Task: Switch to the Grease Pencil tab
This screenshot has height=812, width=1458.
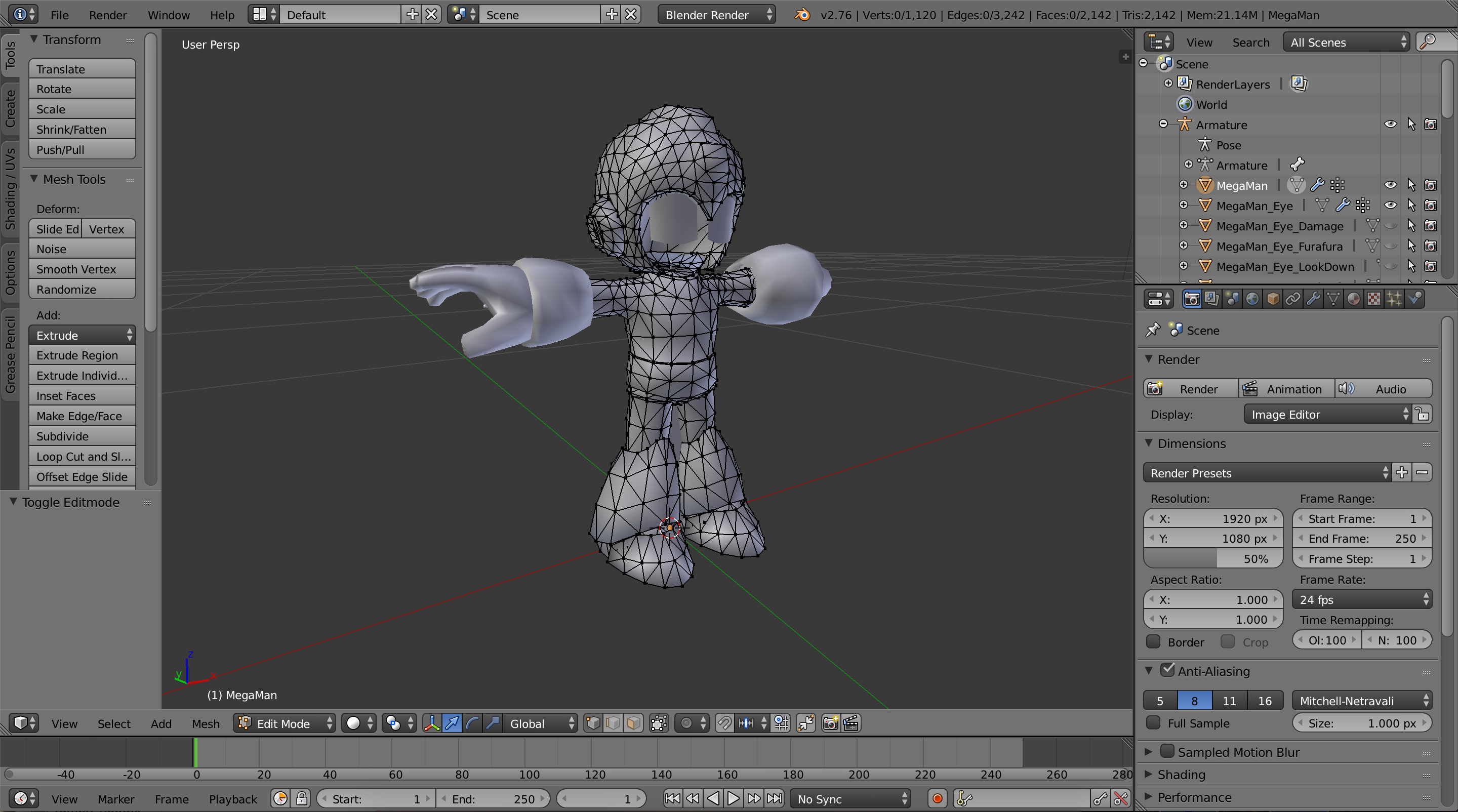Action: [x=10, y=354]
